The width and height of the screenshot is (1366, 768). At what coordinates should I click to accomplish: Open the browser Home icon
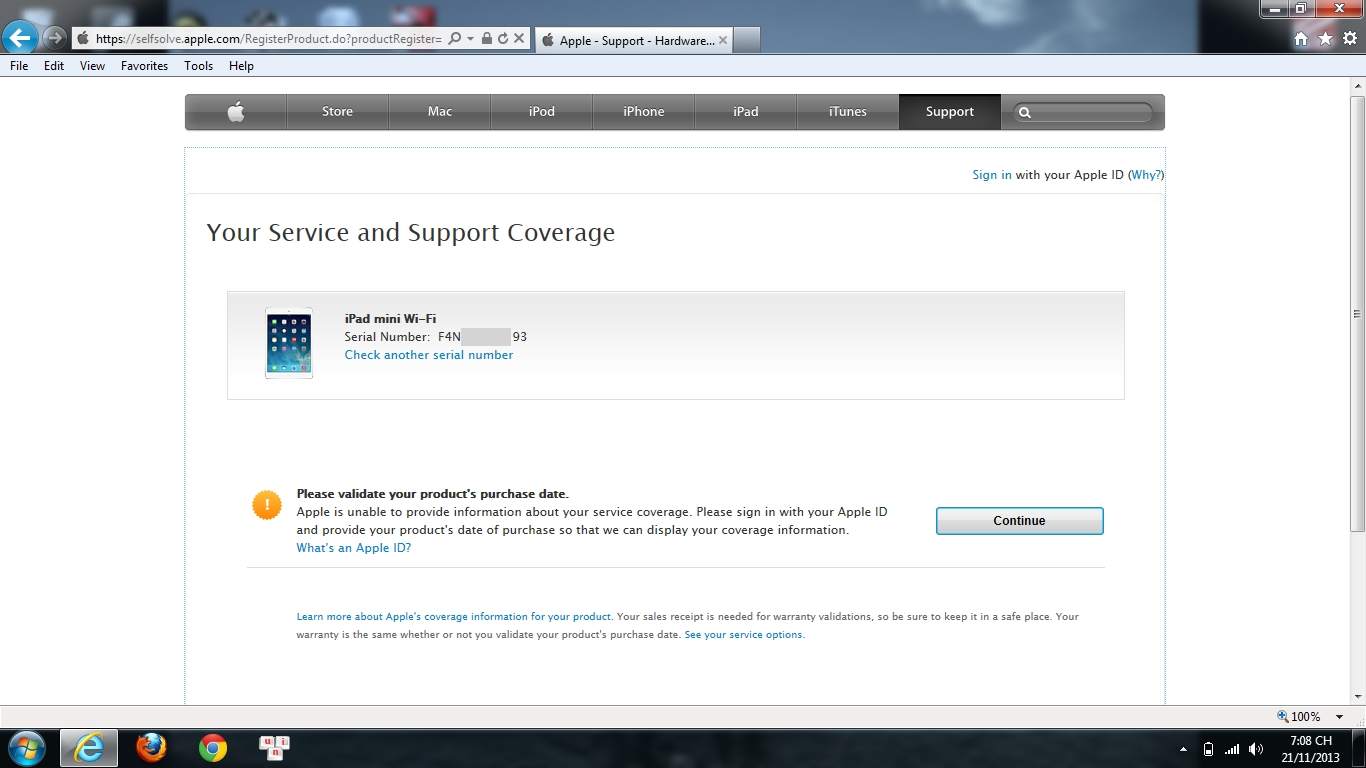pos(1301,39)
